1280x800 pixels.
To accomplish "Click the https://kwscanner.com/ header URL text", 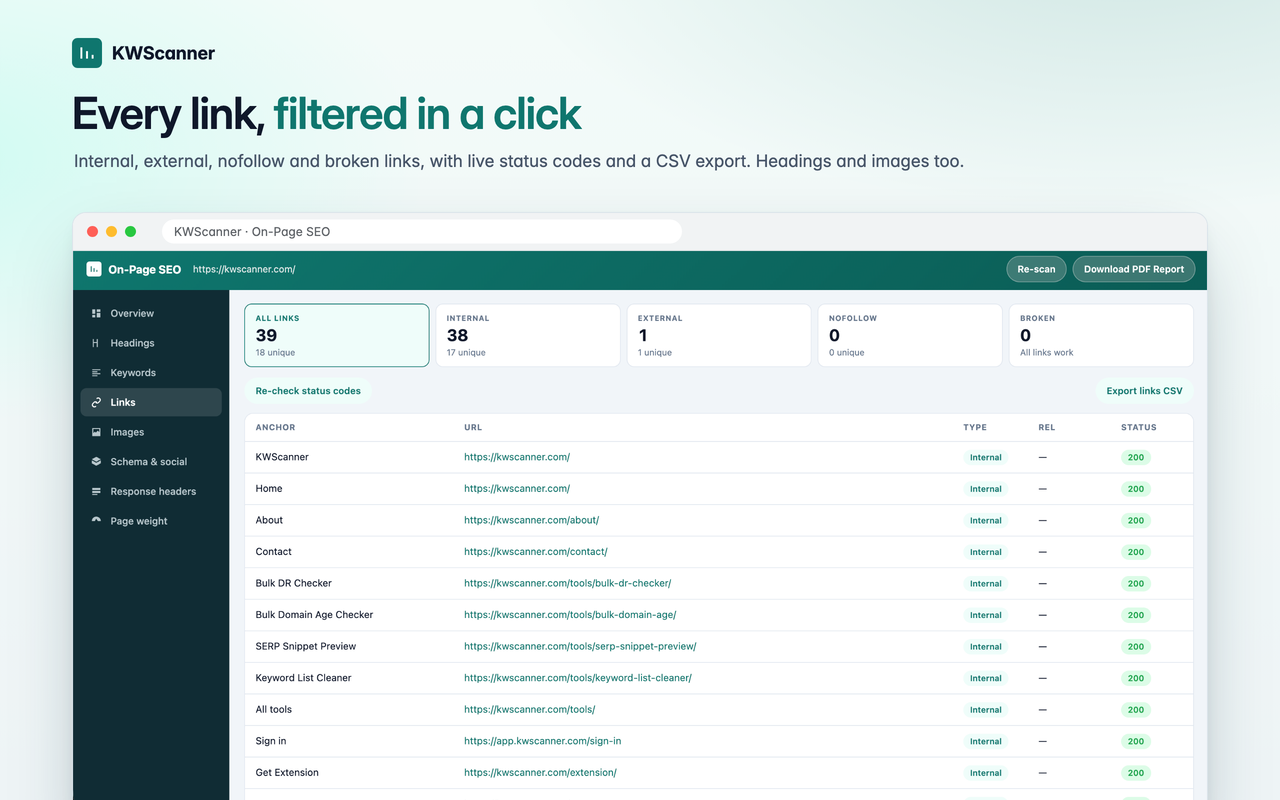I will point(244,269).
